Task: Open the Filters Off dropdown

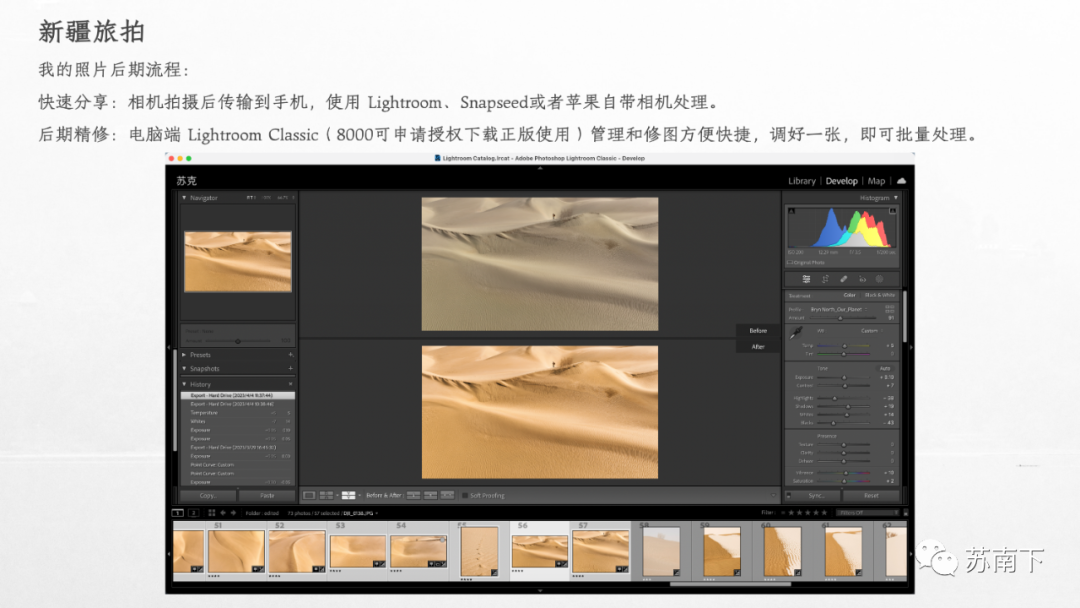Action: pyautogui.click(x=868, y=512)
